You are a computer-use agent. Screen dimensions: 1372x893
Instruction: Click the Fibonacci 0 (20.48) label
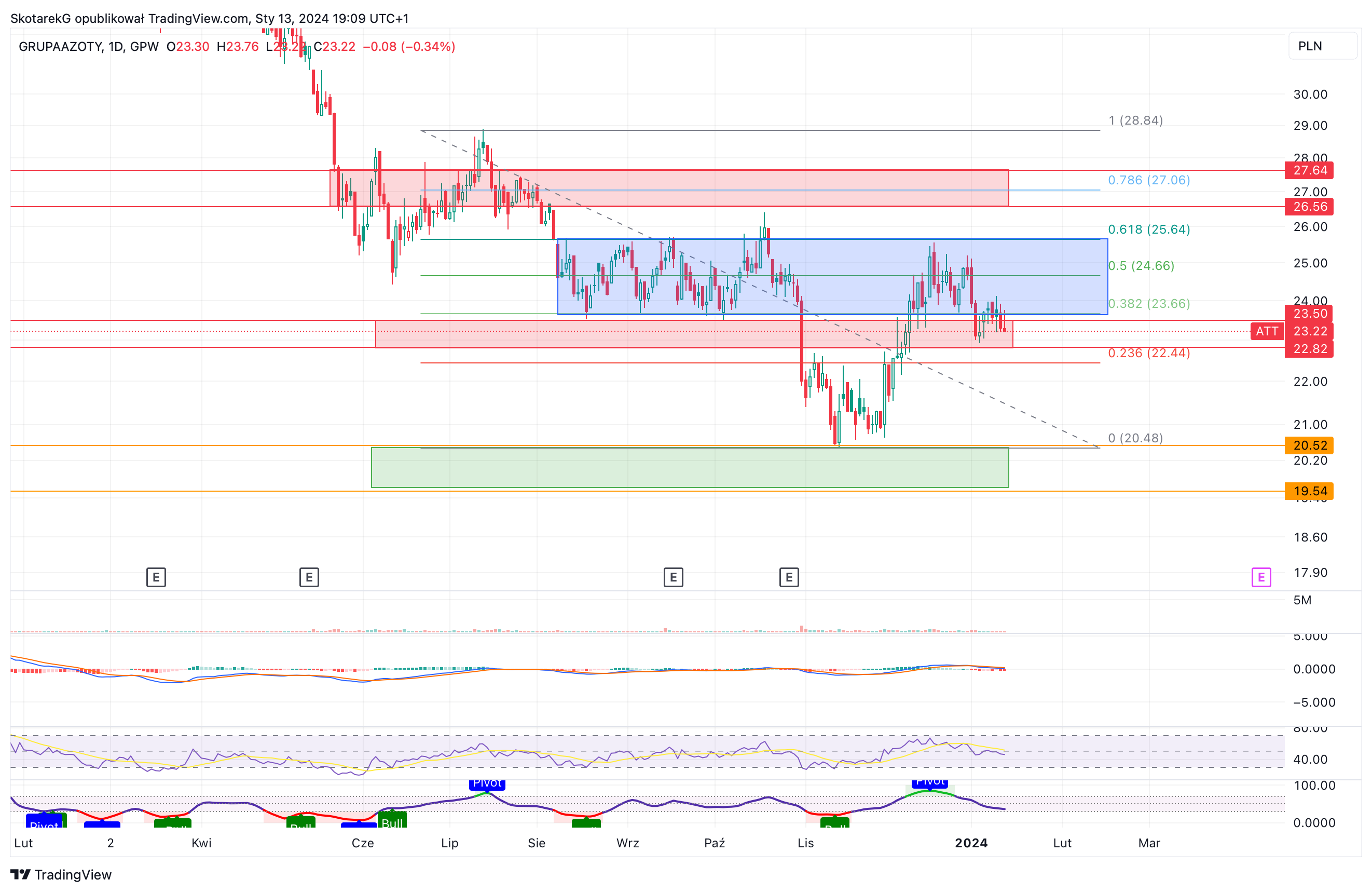[1136, 438]
